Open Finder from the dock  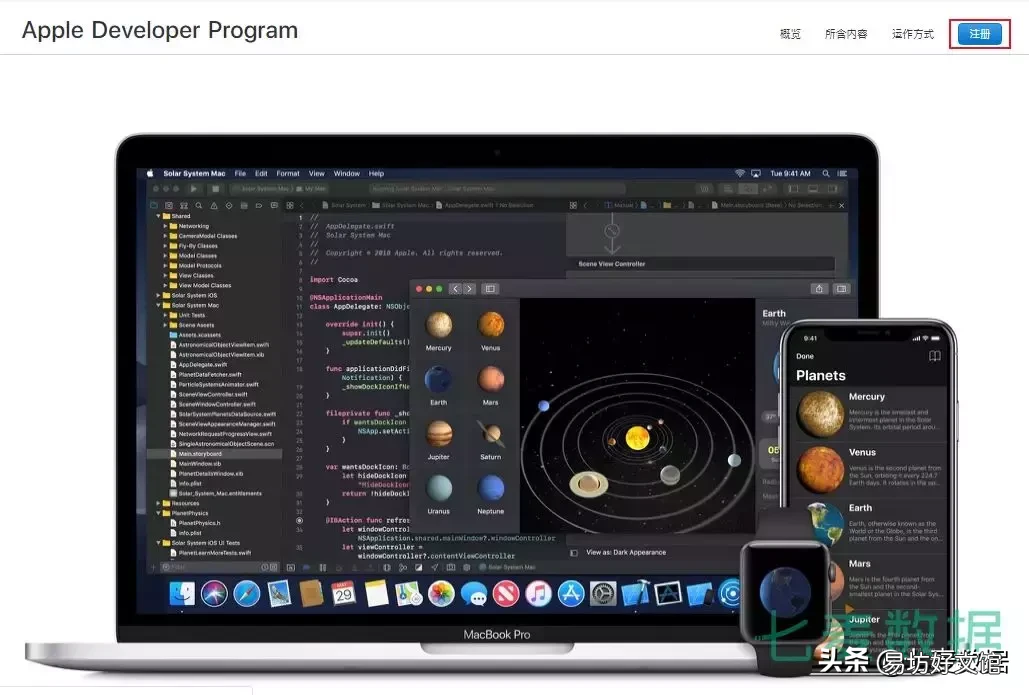(182, 594)
